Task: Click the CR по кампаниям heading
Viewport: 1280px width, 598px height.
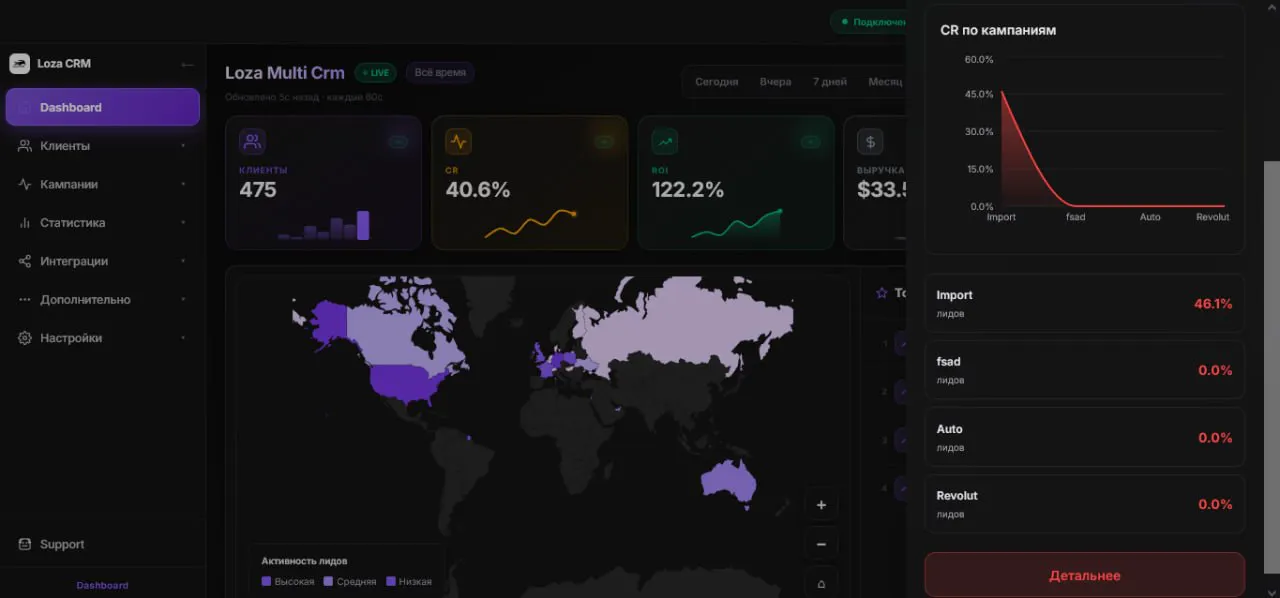Action: tap(998, 30)
